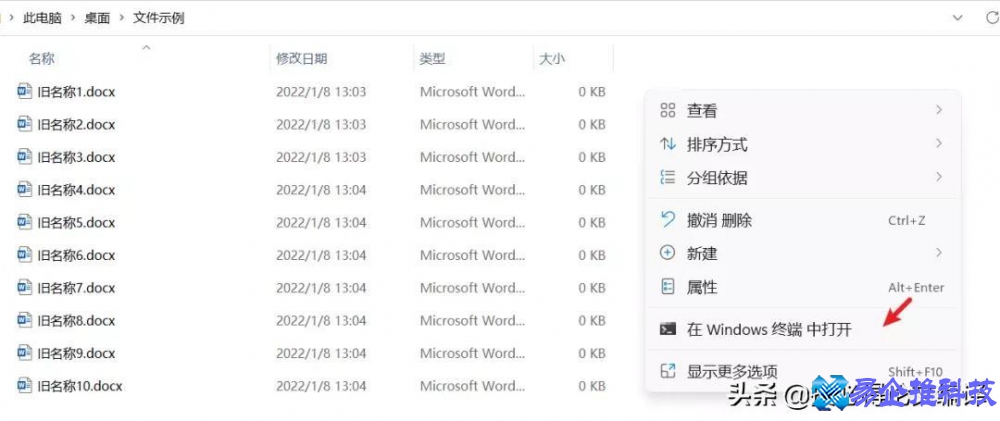Click the Microsoft Word type cell of 旧名称5.docx
This screenshot has width=1000, height=421.
[x=473, y=222]
